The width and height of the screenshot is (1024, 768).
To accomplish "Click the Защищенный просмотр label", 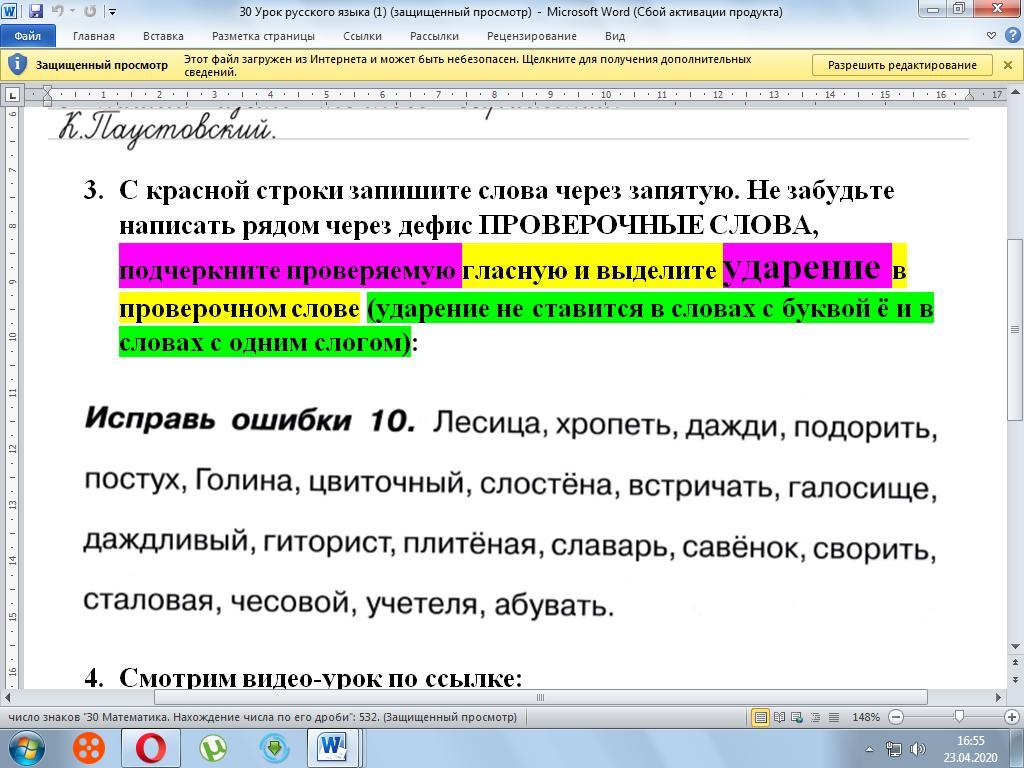I will coord(102,65).
